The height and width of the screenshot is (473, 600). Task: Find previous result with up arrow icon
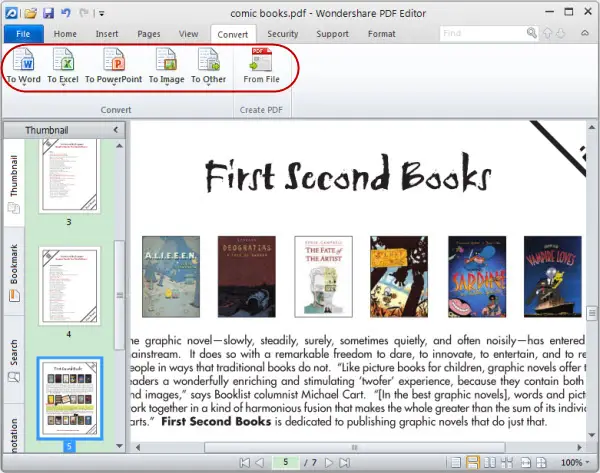click(547, 33)
